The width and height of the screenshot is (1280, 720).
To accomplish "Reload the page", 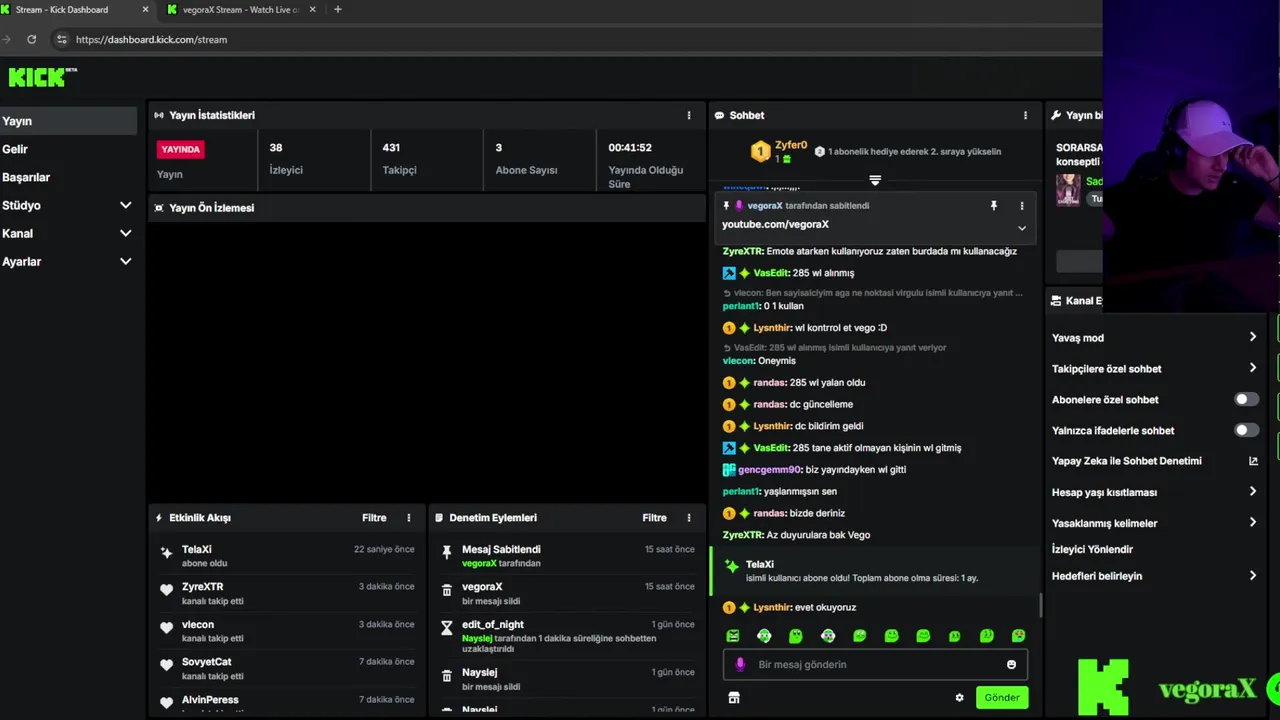I will click(x=32, y=40).
